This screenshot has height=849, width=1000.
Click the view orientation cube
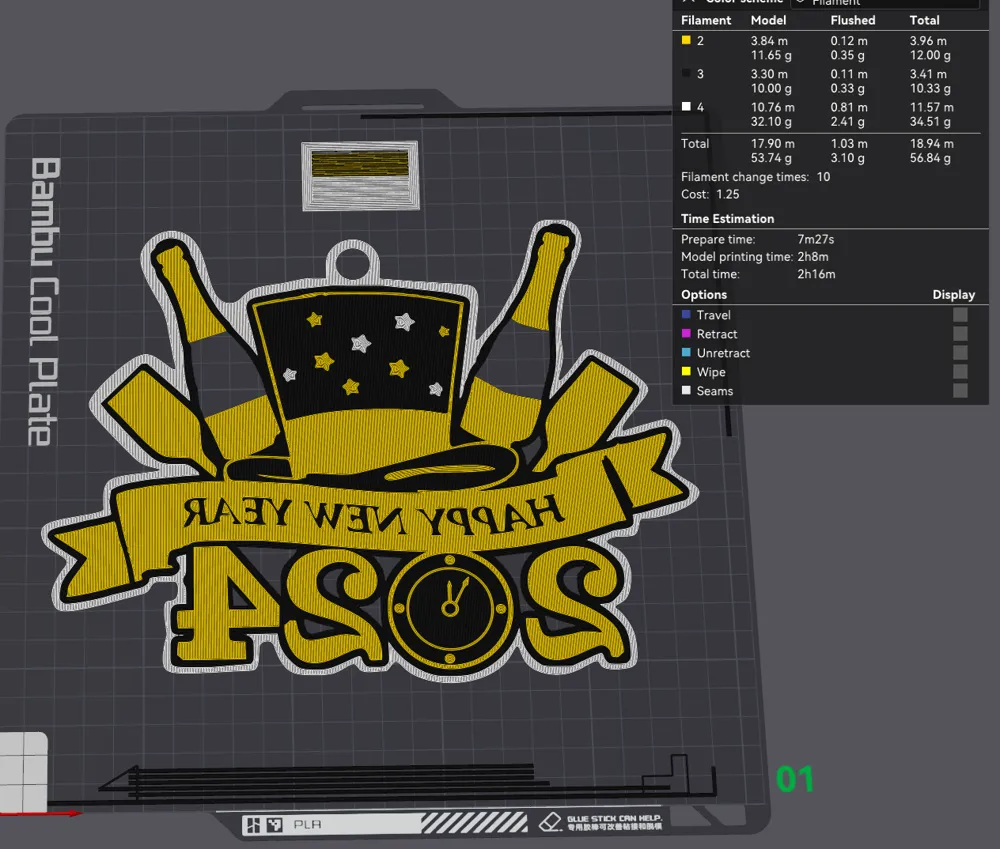[23, 758]
